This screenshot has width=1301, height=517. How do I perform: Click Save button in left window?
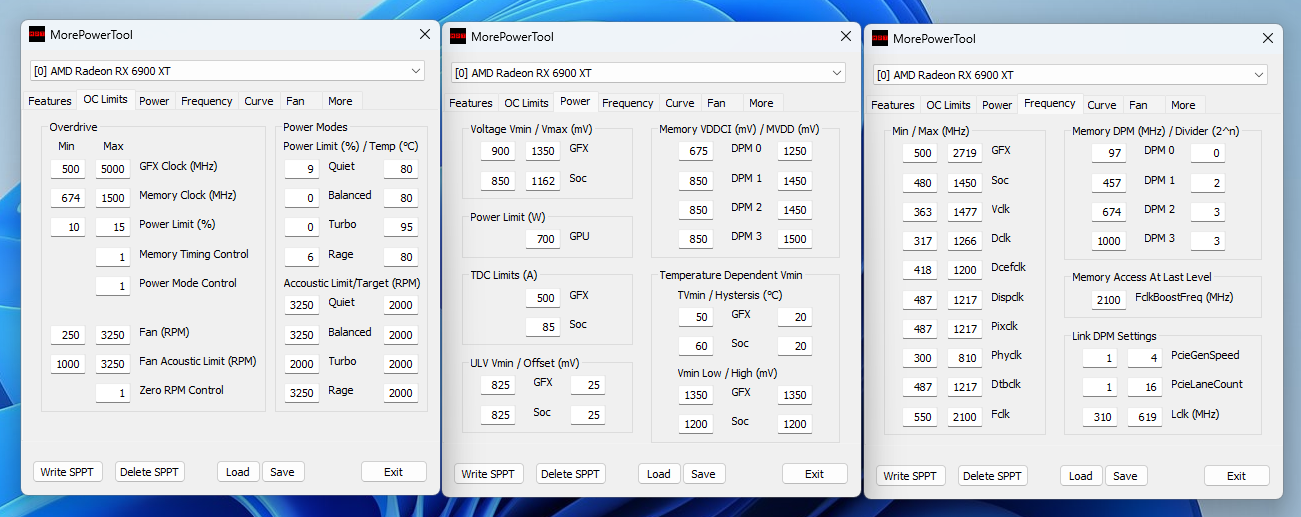pyautogui.click(x=283, y=472)
